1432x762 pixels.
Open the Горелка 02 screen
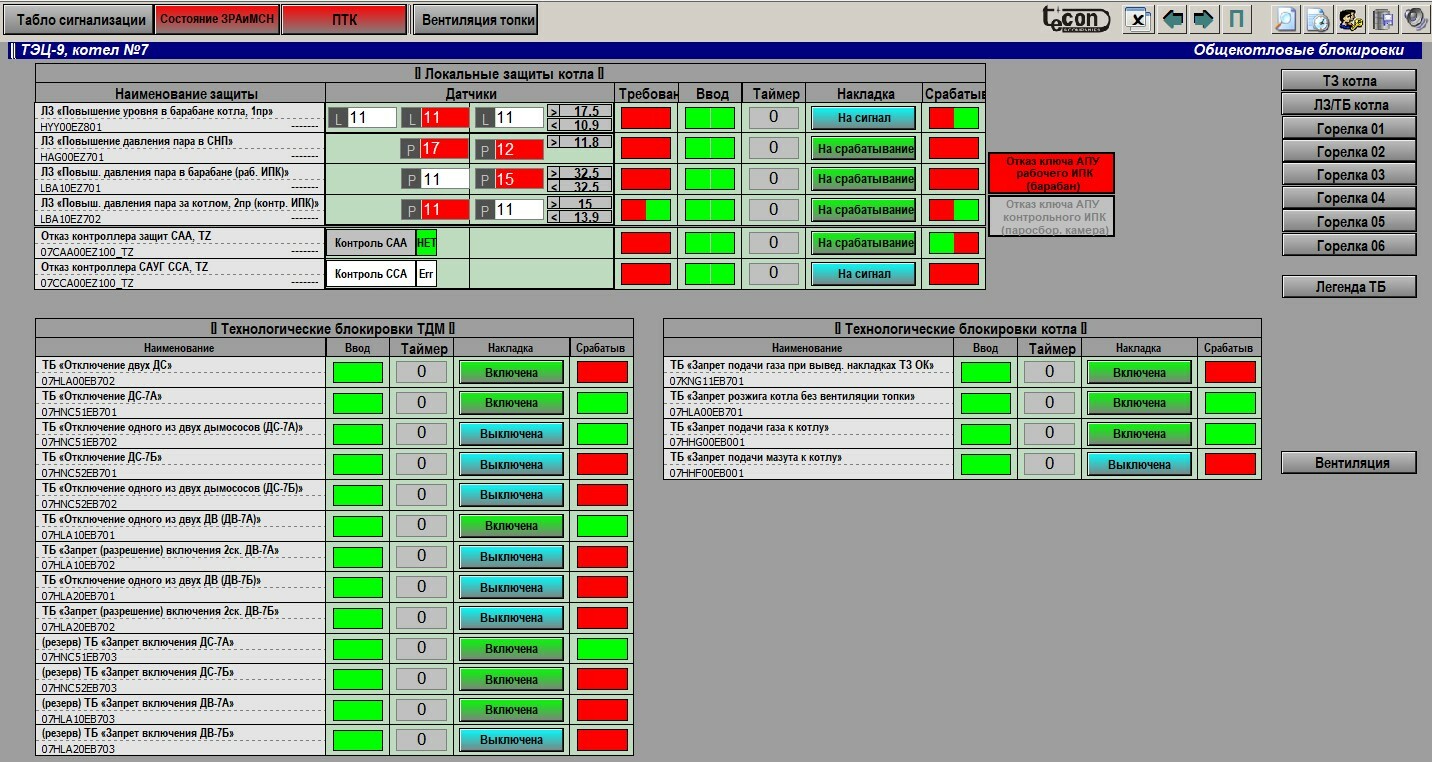(1349, 152)
